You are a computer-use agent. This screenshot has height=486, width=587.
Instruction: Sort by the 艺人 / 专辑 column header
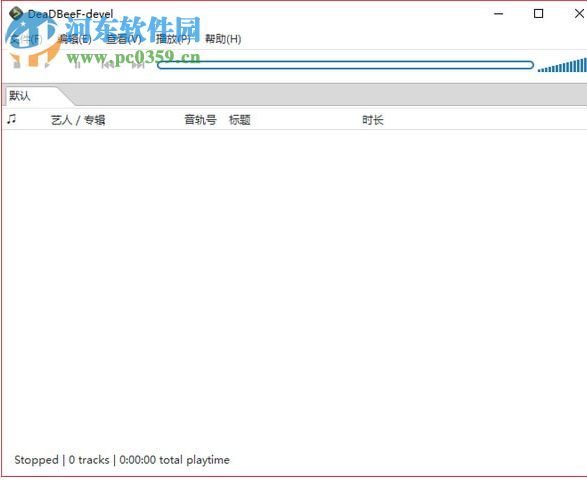tap(78, 120)
